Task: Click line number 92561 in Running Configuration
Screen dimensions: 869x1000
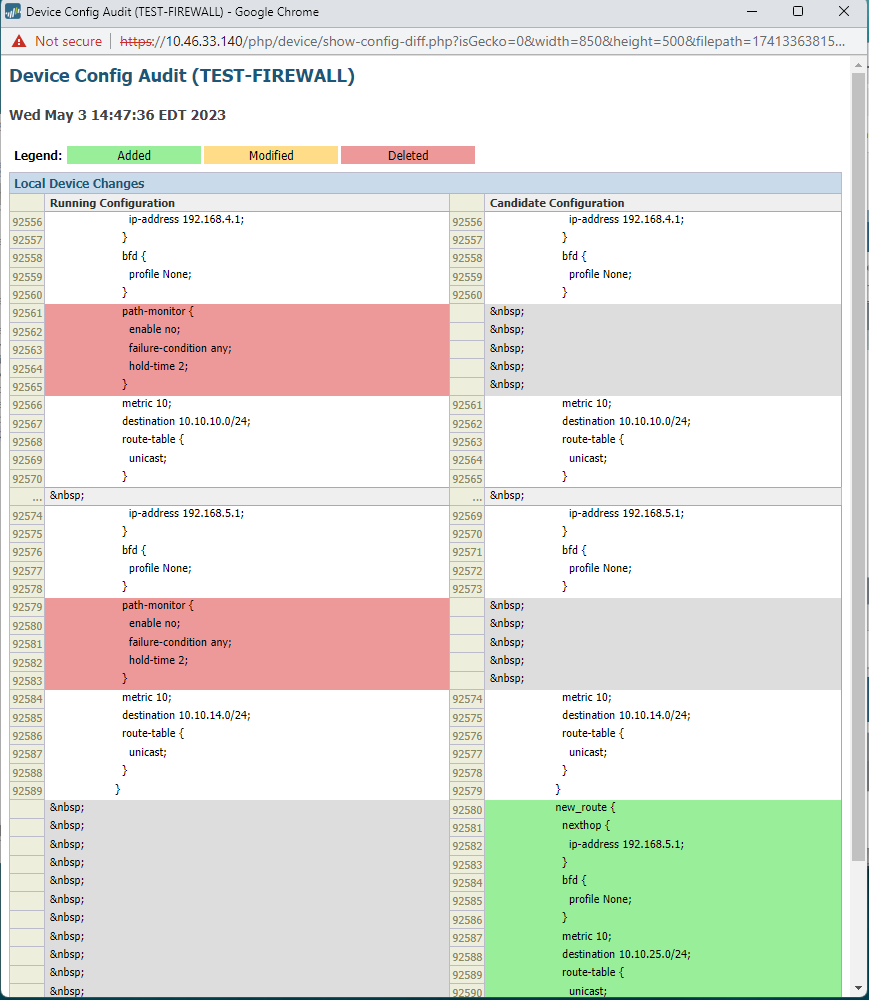Action: click(27, 313)
